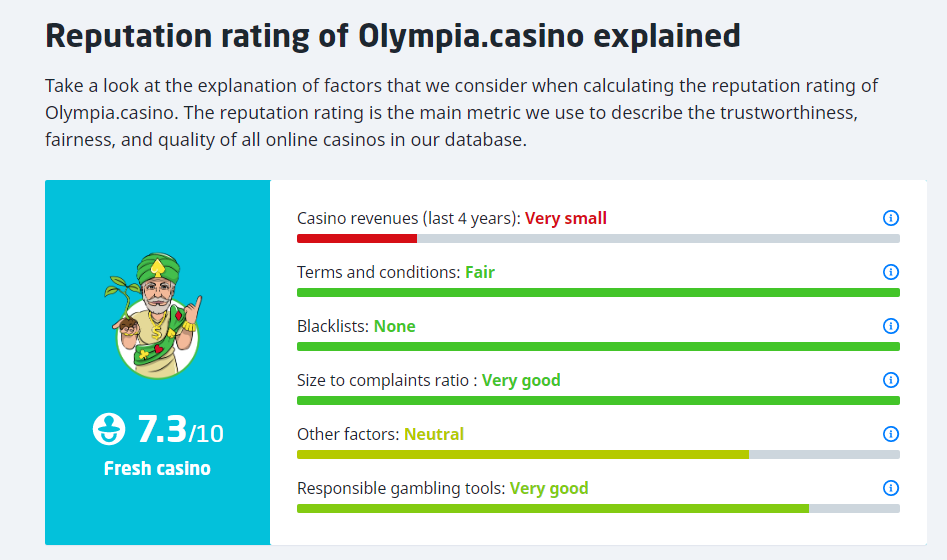Click the Blacklists green rating bar
The width and height of the screenshot is (947, 560).
(x=598, y=346)
